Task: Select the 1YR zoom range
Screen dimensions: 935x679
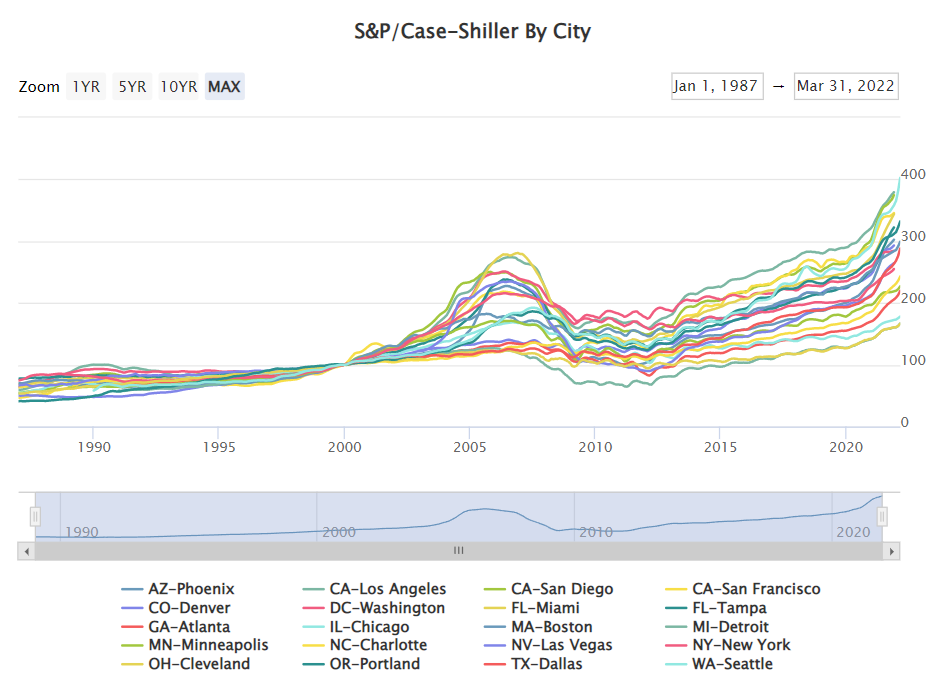Action: 86,86
